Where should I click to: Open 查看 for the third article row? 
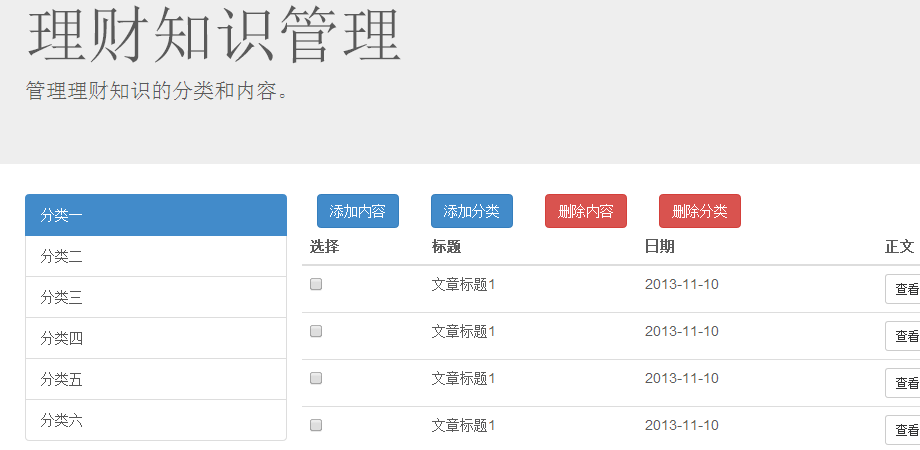click(x=903, y=383)
